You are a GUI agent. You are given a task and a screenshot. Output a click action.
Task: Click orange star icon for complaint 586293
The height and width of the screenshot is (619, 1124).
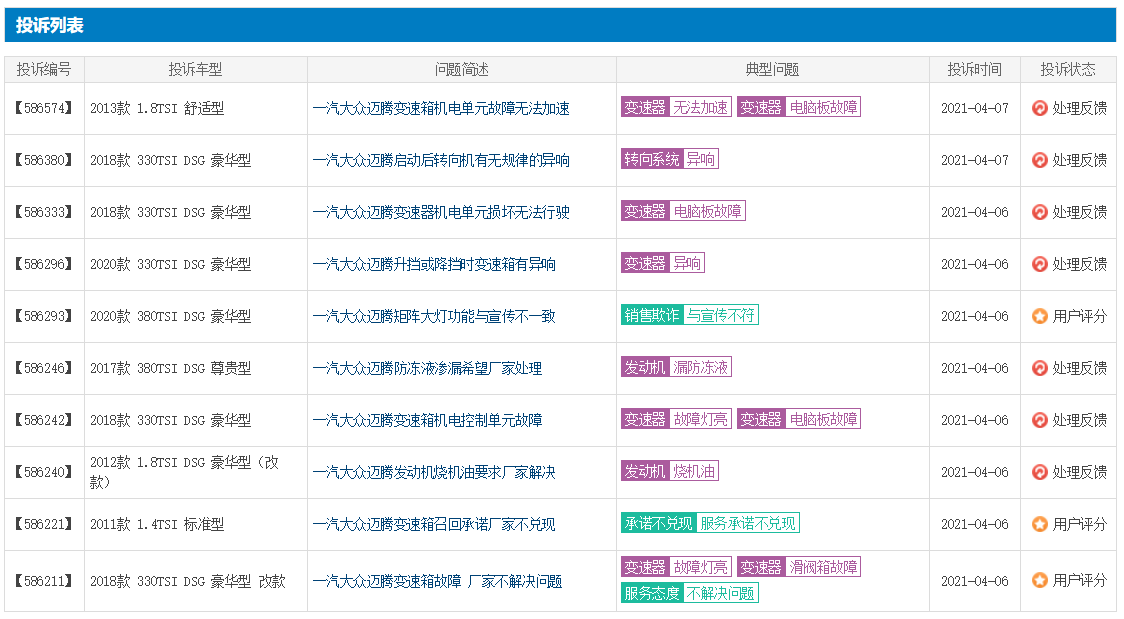pyautogui.click(x=1039, y=316)
